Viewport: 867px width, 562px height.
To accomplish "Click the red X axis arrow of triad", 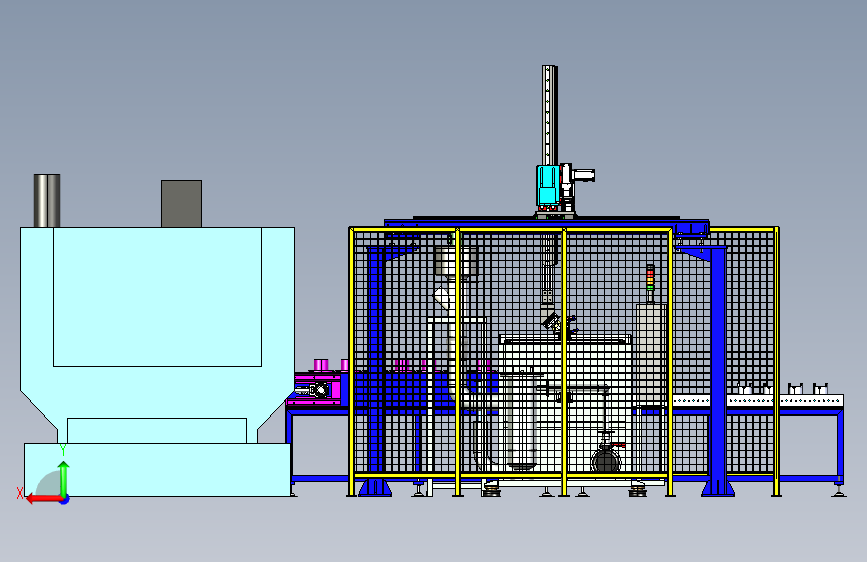I will pos(44,499).
